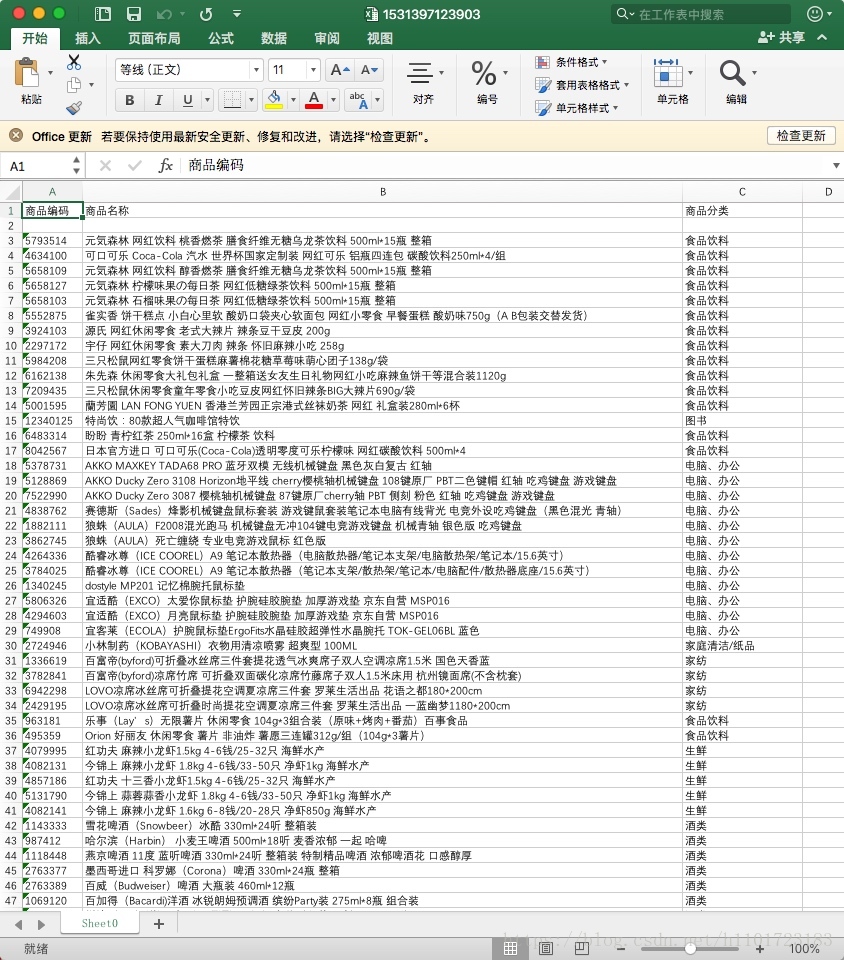Switch to Normal view icon in status bar

tap(510, 948)
